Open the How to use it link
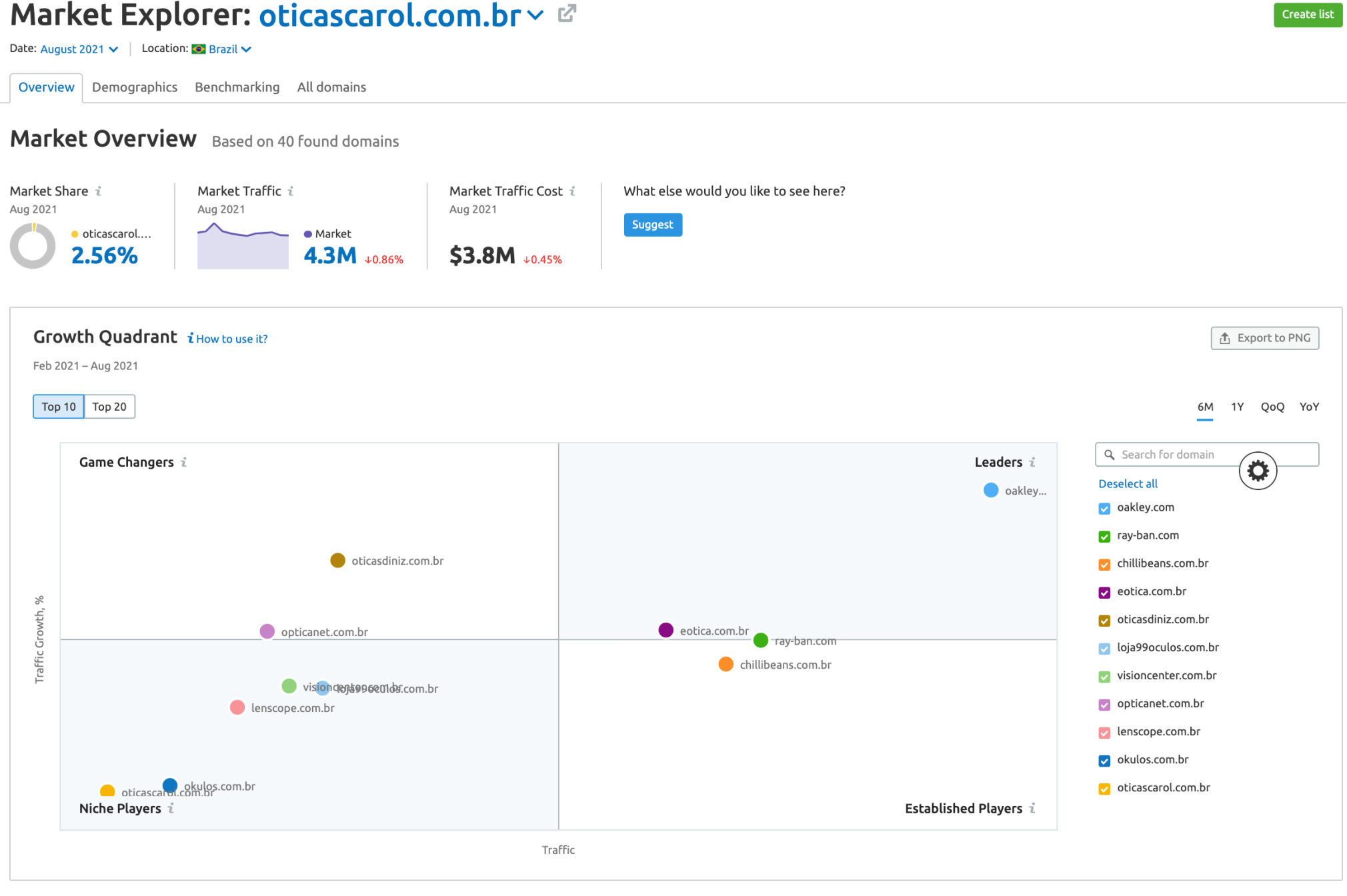1347x896 pixels. 227,339
